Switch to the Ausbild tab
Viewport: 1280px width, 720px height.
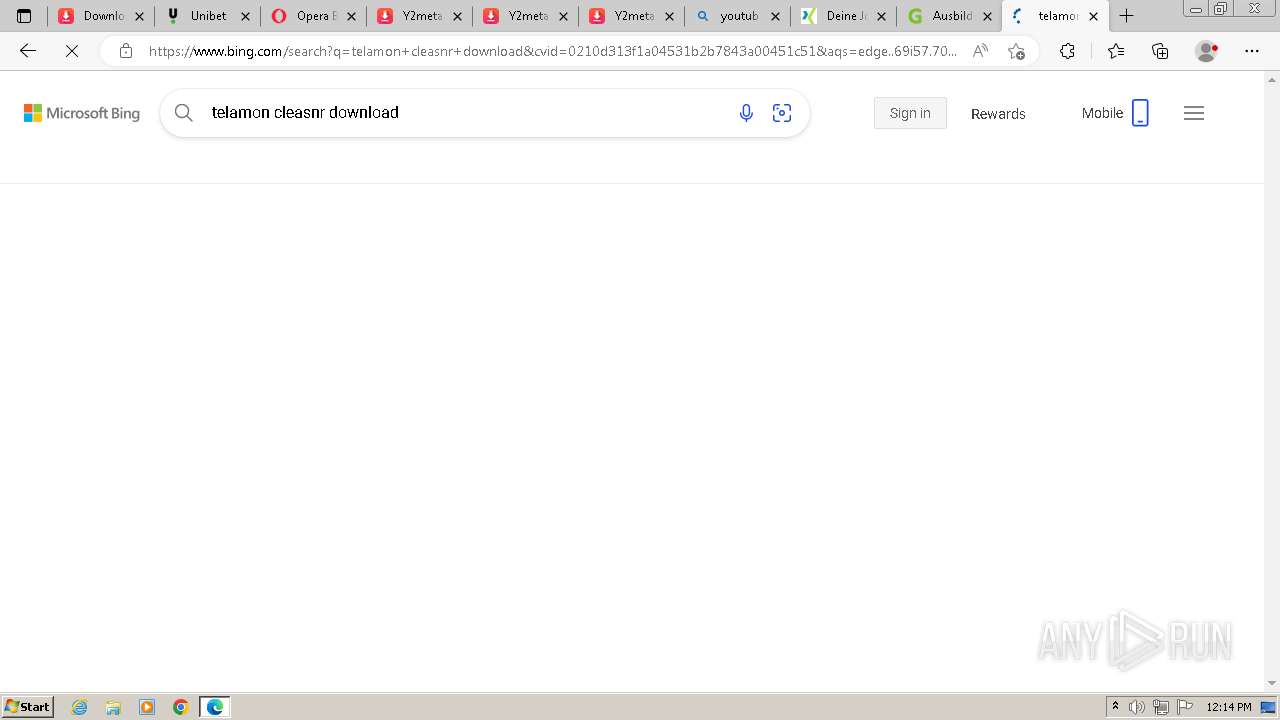(x=949, y=16)
